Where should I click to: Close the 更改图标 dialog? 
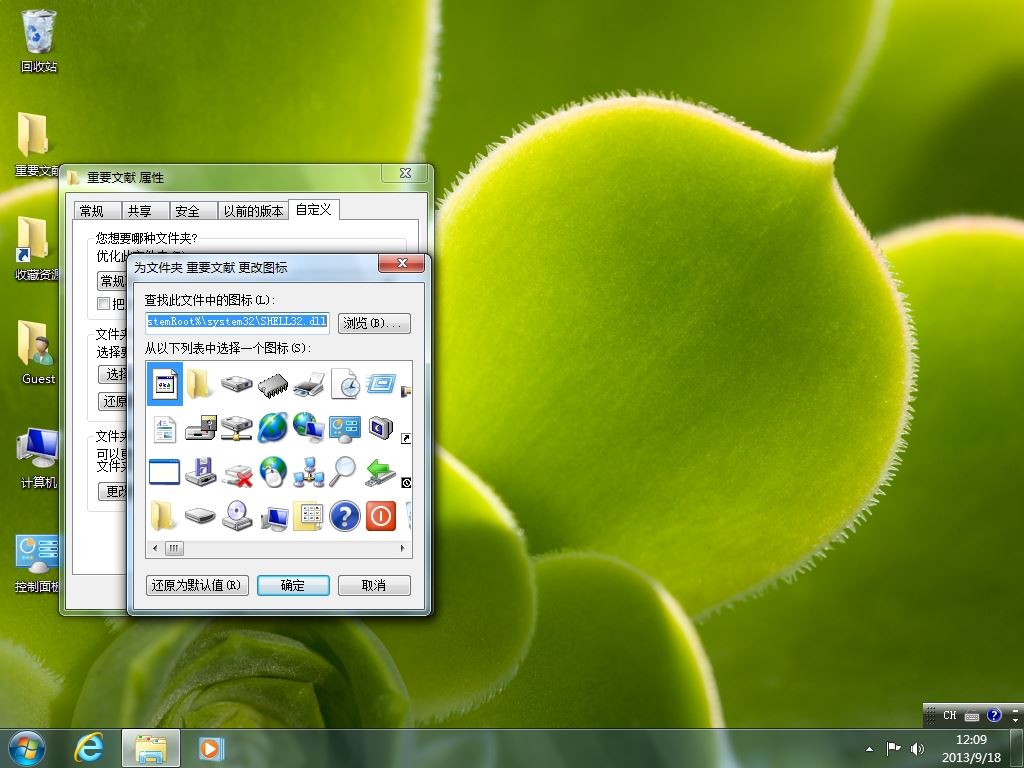pyautogui.click(x=402, y=263)
